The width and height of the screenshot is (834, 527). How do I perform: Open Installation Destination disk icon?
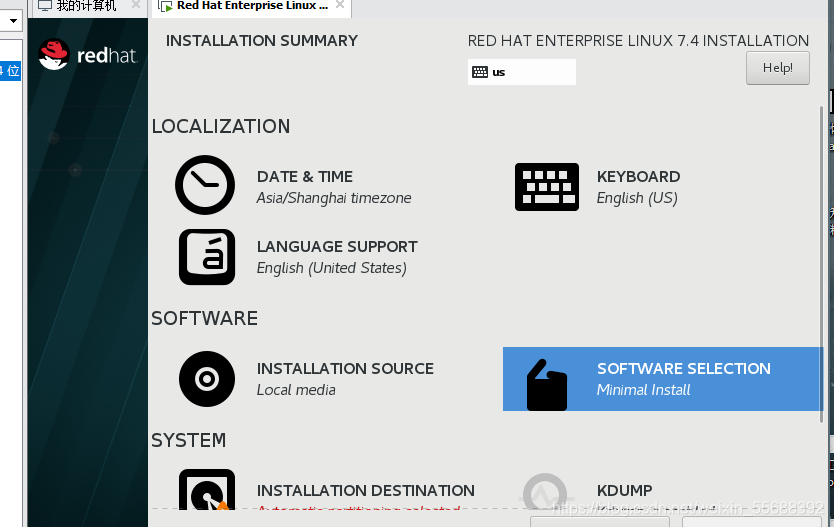pyautogui.click(x=207, y=489)
